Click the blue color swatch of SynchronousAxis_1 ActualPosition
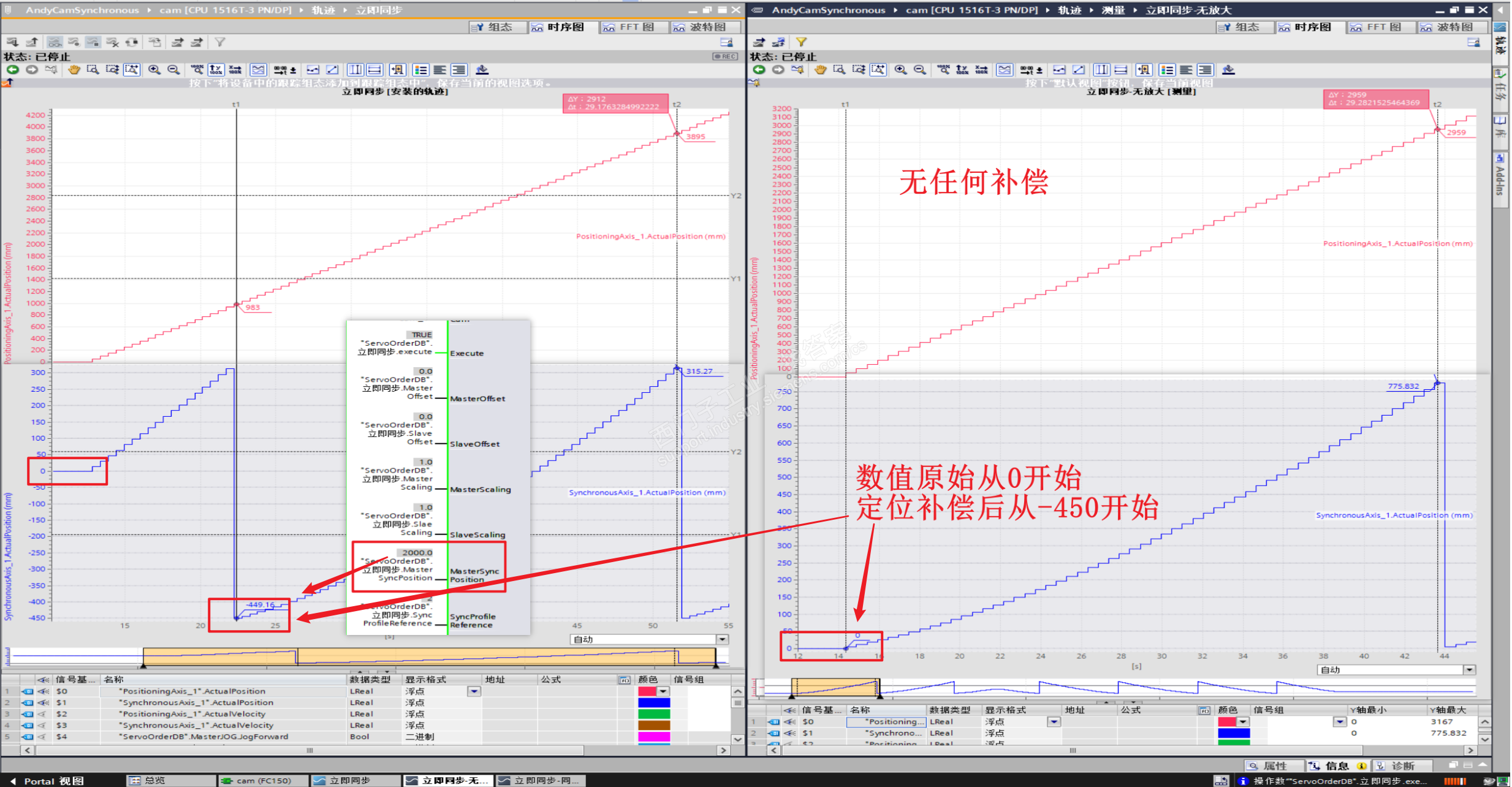Image resolution: width=1512 pixels, height=787 pixels. pos(654,703)
